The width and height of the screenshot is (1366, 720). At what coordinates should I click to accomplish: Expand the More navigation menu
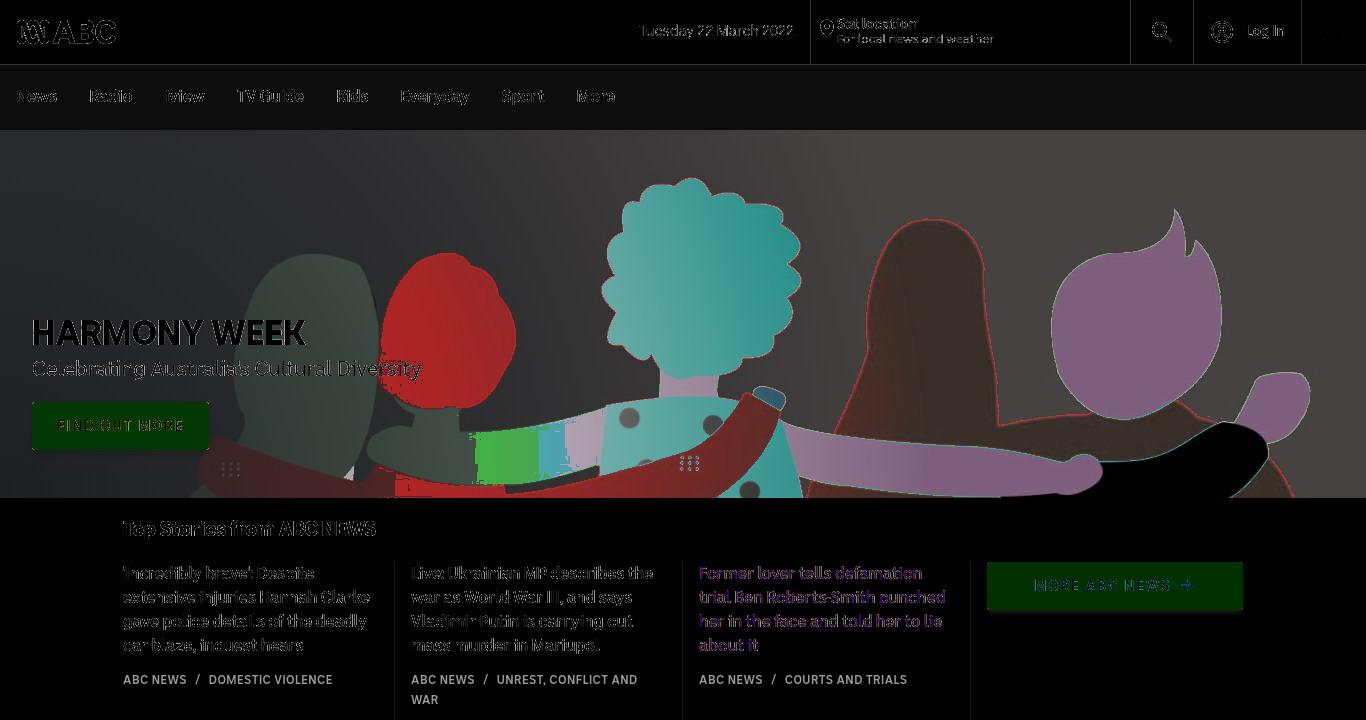[x=596, y=96]
